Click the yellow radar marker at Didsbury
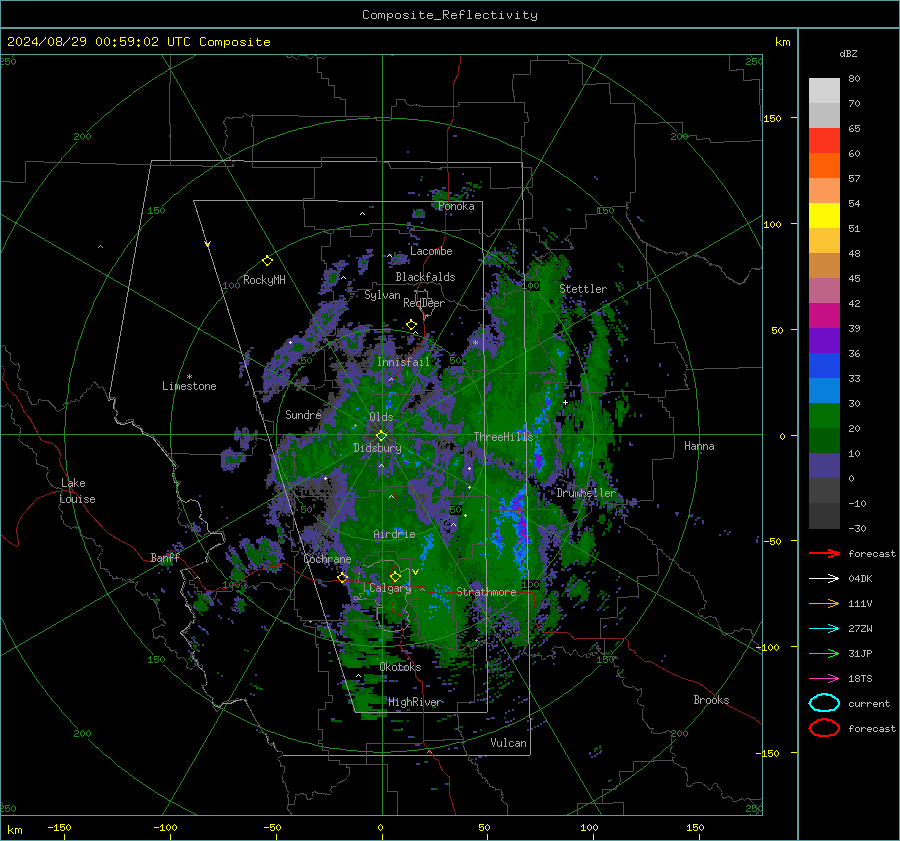900x841 pixels. tap(382, 436)
